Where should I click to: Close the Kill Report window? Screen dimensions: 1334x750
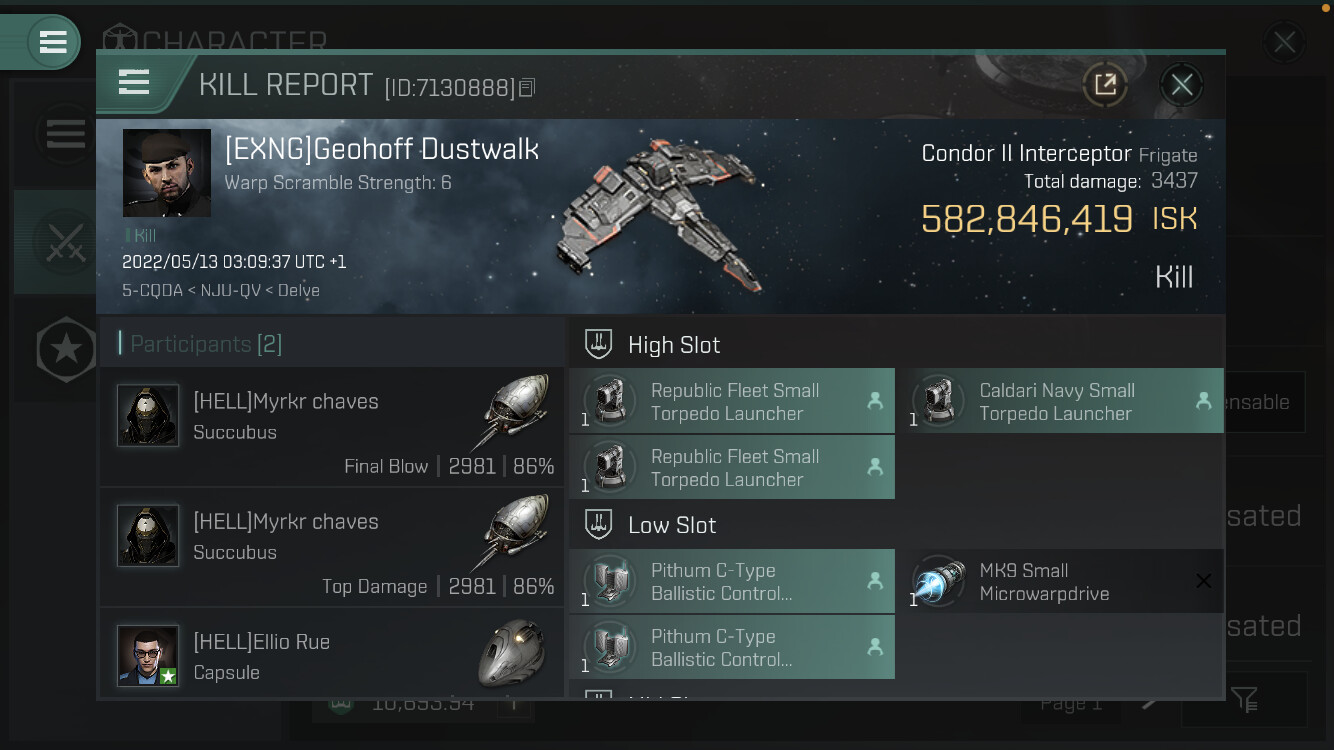click(x=1181, y=85)
